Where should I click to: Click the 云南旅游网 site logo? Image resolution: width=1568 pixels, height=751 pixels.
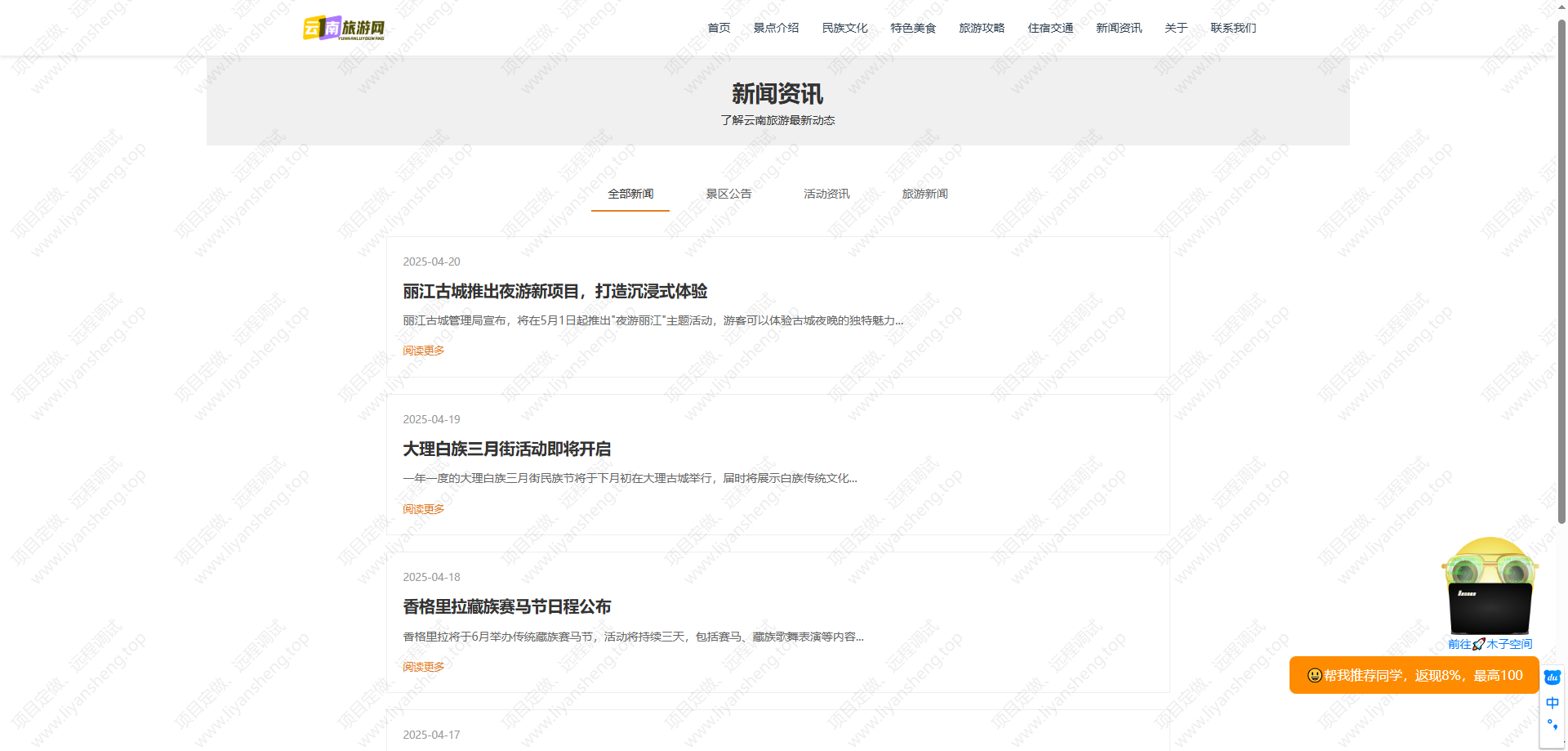[343, 28]
